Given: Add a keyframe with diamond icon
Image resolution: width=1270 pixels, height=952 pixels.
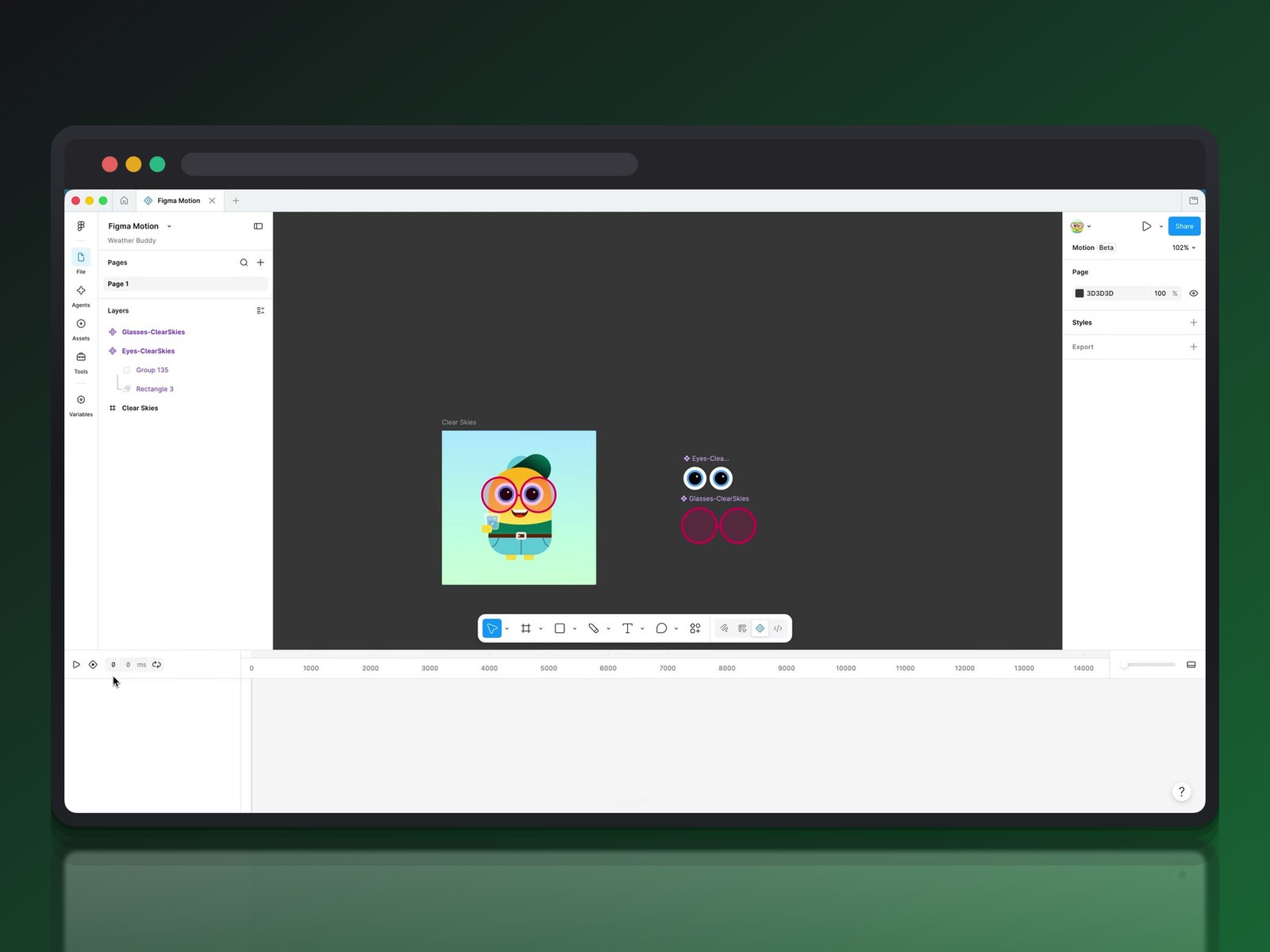Looking at the screenshot, I should point(93,665).
